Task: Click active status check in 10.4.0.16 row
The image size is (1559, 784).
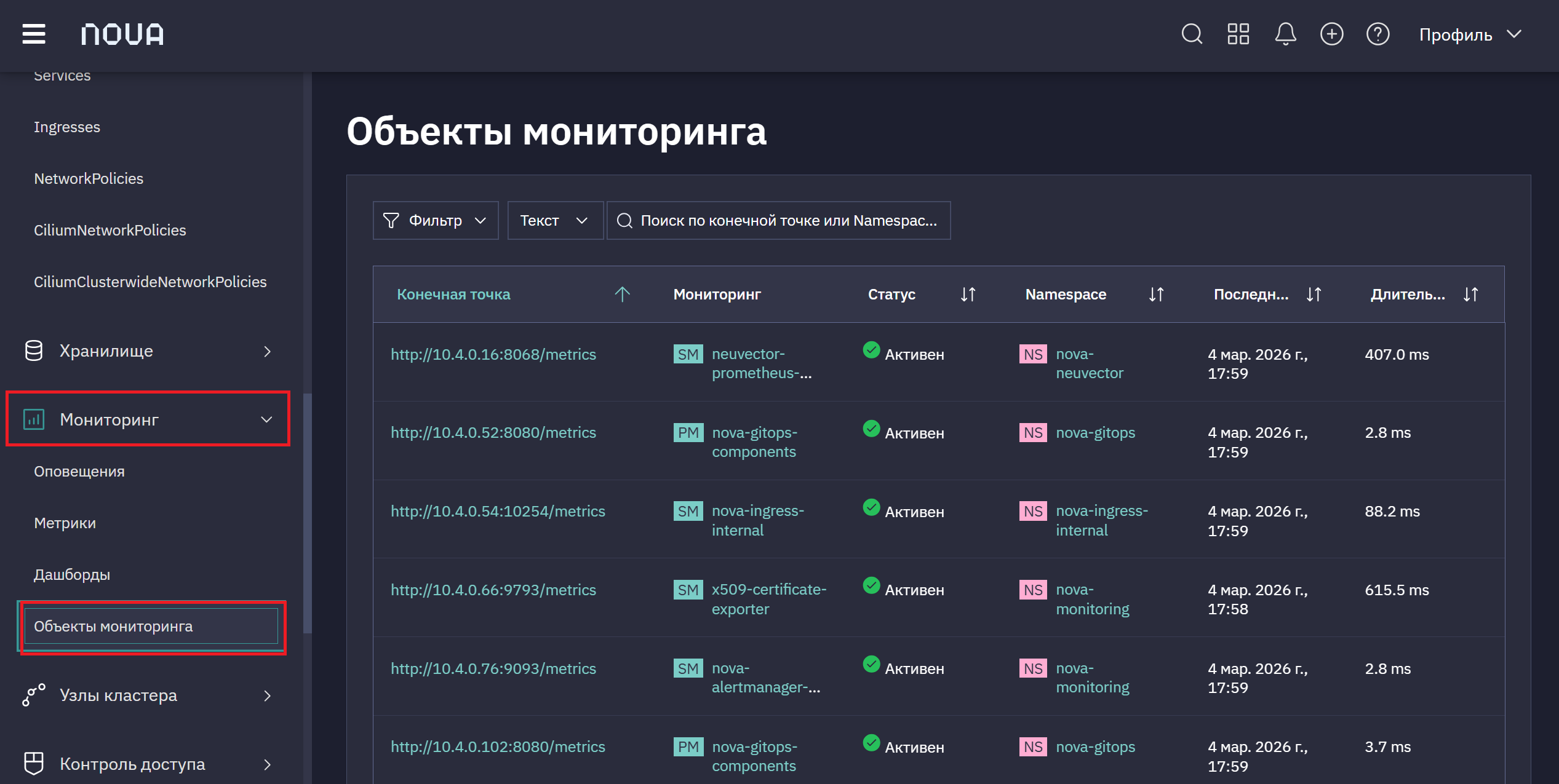Action: point(871,350)
